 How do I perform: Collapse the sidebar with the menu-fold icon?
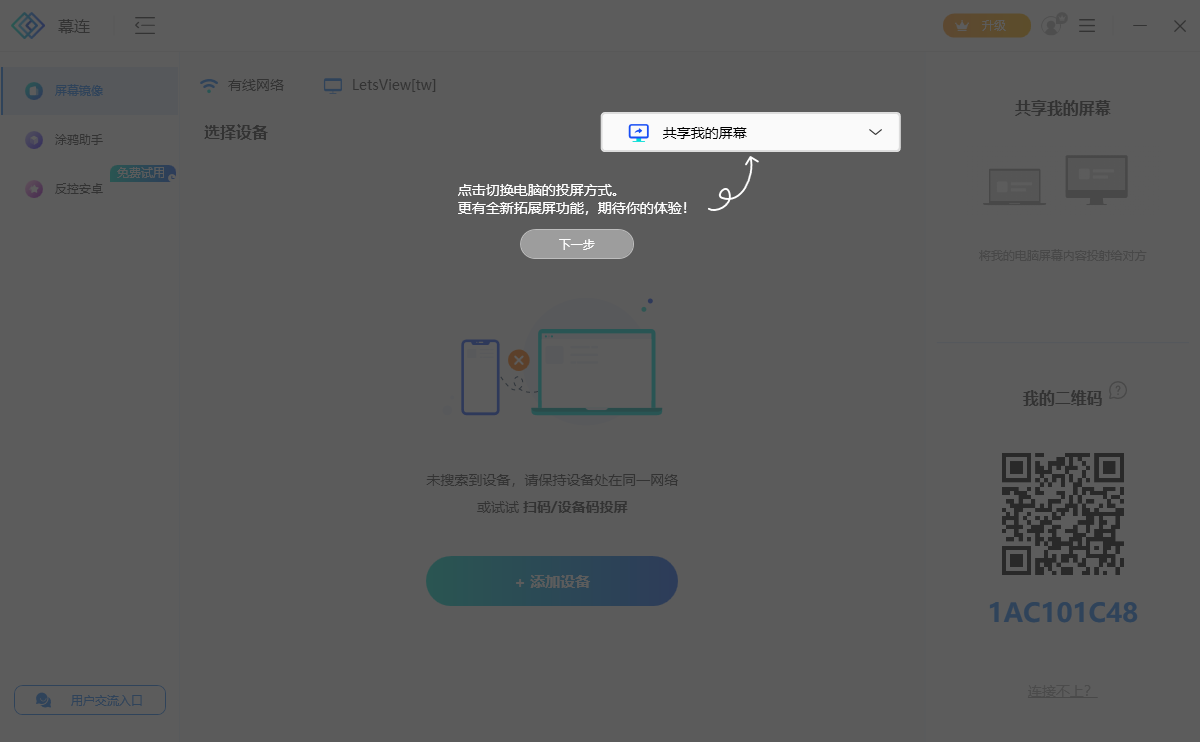(145, 26)
